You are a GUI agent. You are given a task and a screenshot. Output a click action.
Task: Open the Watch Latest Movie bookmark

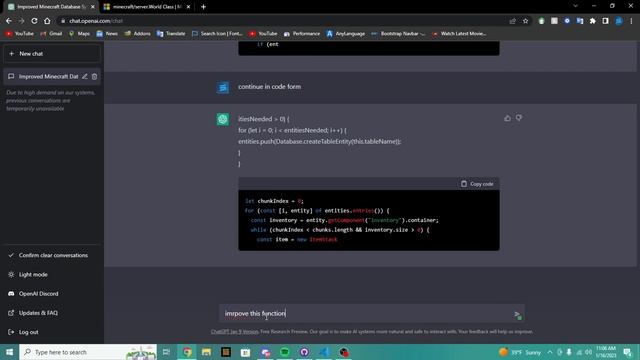coord(459,33)
